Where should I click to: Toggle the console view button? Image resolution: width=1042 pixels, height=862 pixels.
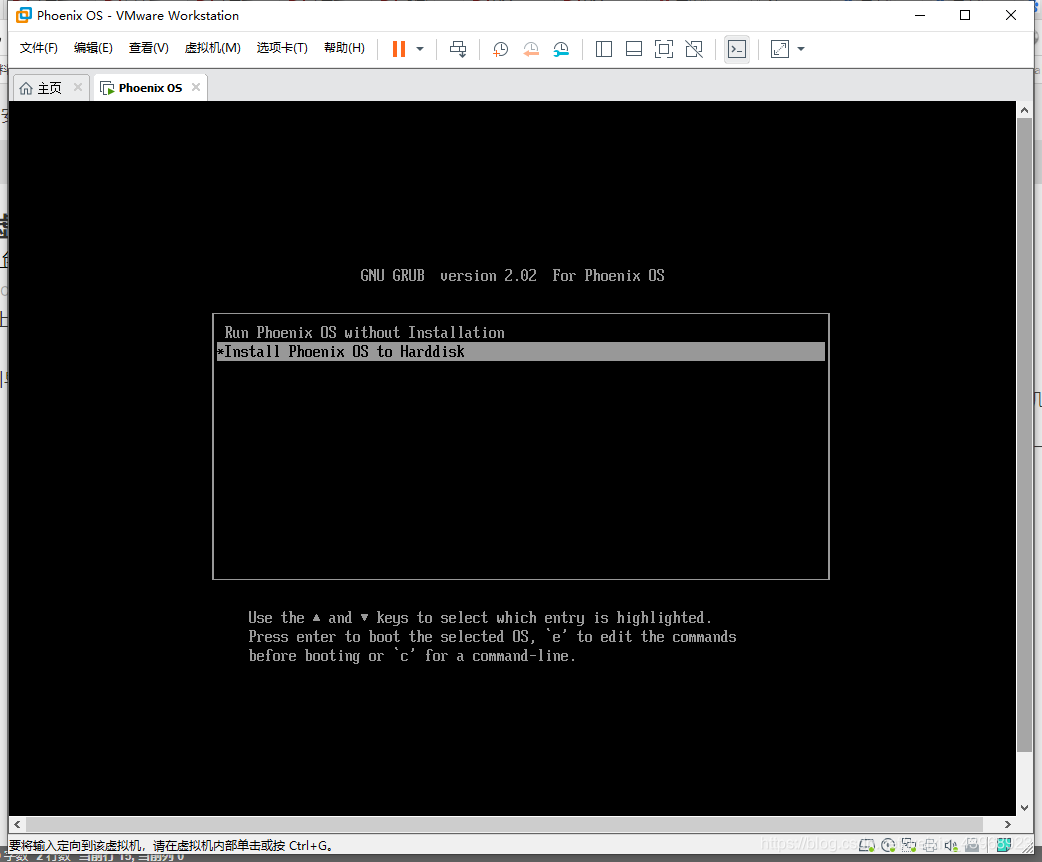click(737, 49)
